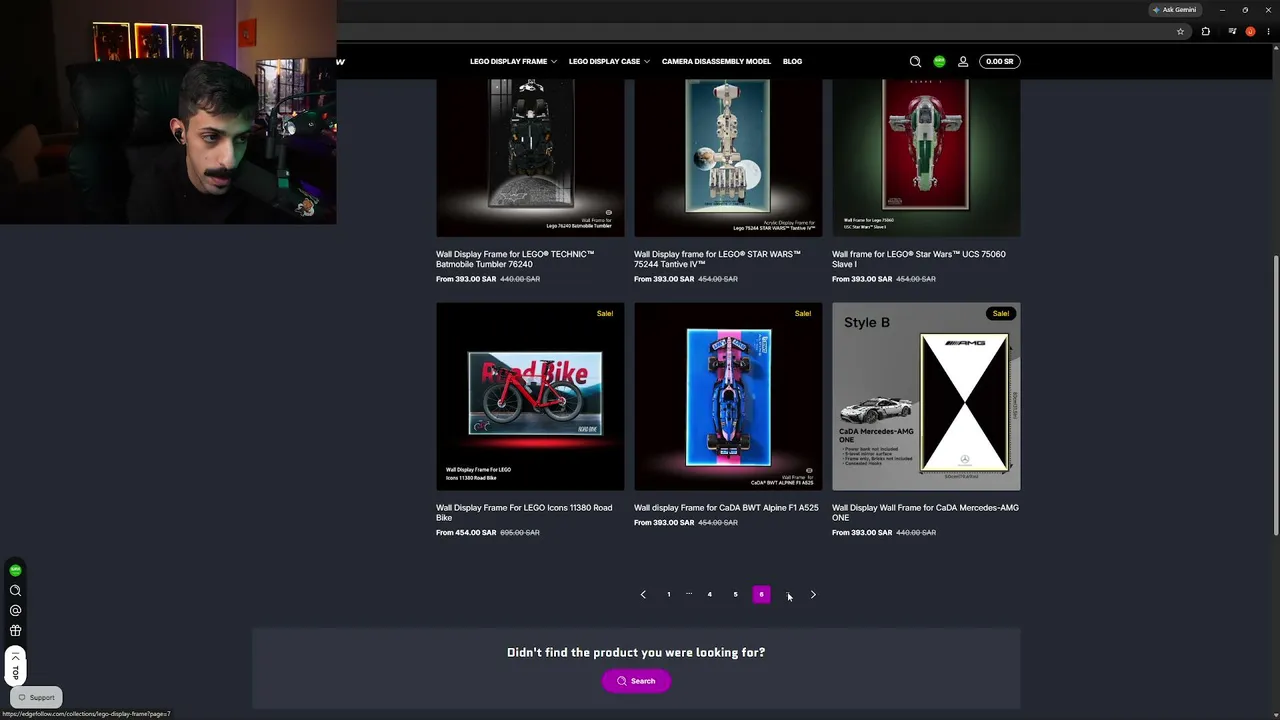Open the TECHNIC Batmobile Tumbler 76240 title link
Viewport: 1280px width, 720px height.
(515, 259)
